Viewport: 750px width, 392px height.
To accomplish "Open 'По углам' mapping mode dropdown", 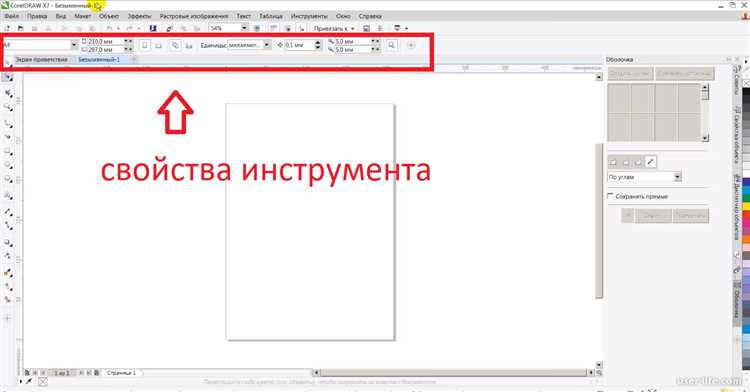I will click(x=677, y=177).
